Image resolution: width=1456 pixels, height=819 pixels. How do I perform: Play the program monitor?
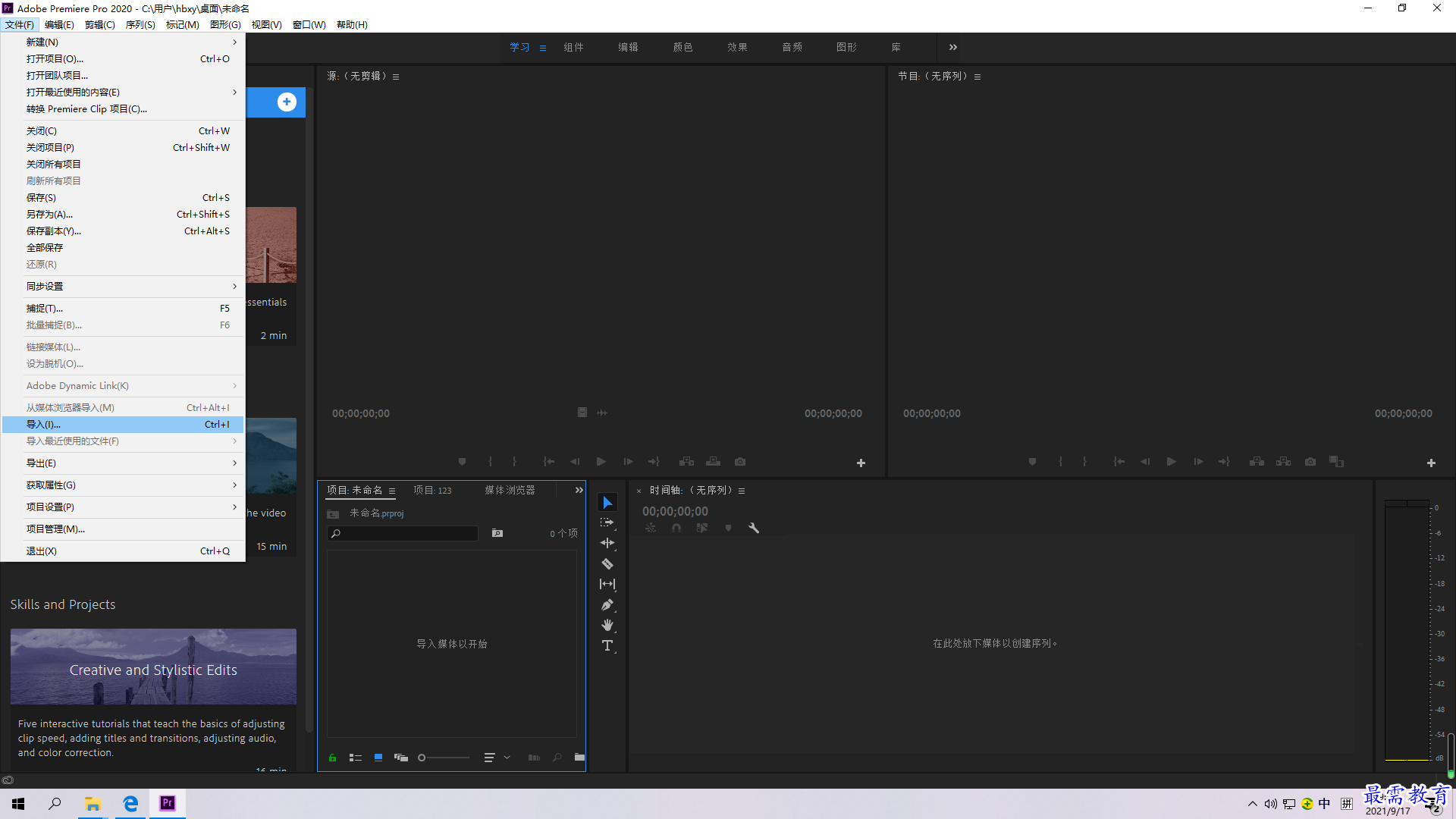(x=1172, y=461)
